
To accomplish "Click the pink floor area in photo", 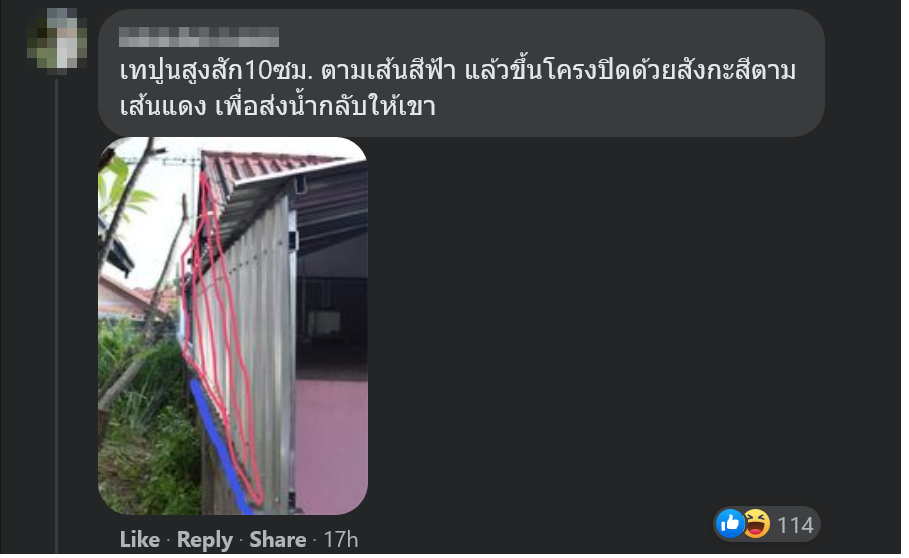I will click(x=330, y=440).
